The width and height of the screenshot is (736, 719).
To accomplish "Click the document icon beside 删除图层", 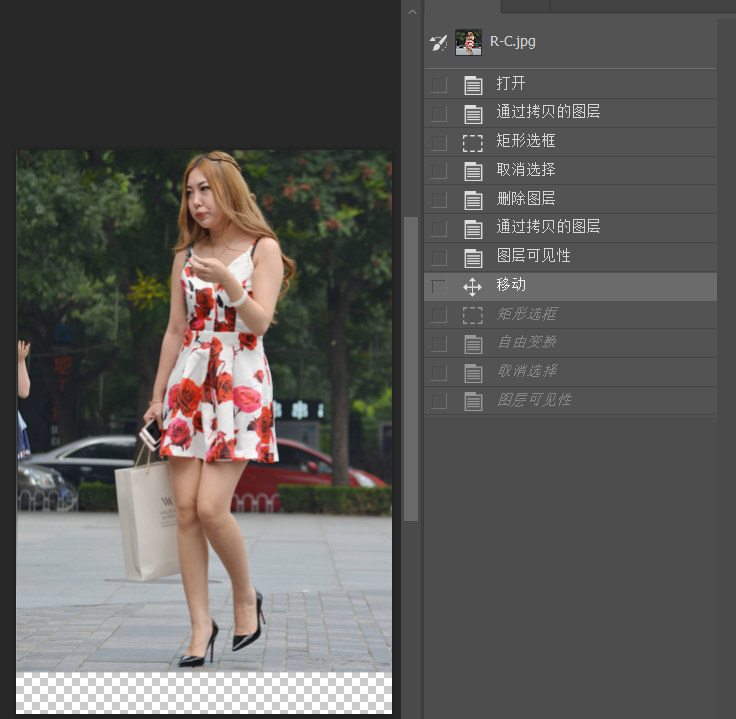I will click(473, 200).
